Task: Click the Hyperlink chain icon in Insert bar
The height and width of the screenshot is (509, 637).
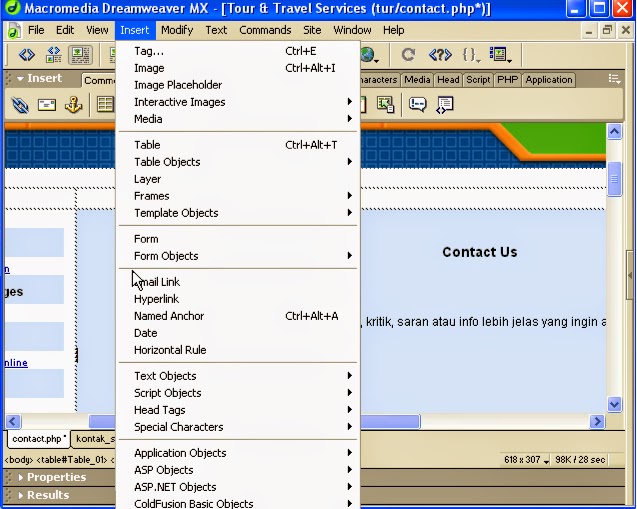Action: [x=20, y=105]
